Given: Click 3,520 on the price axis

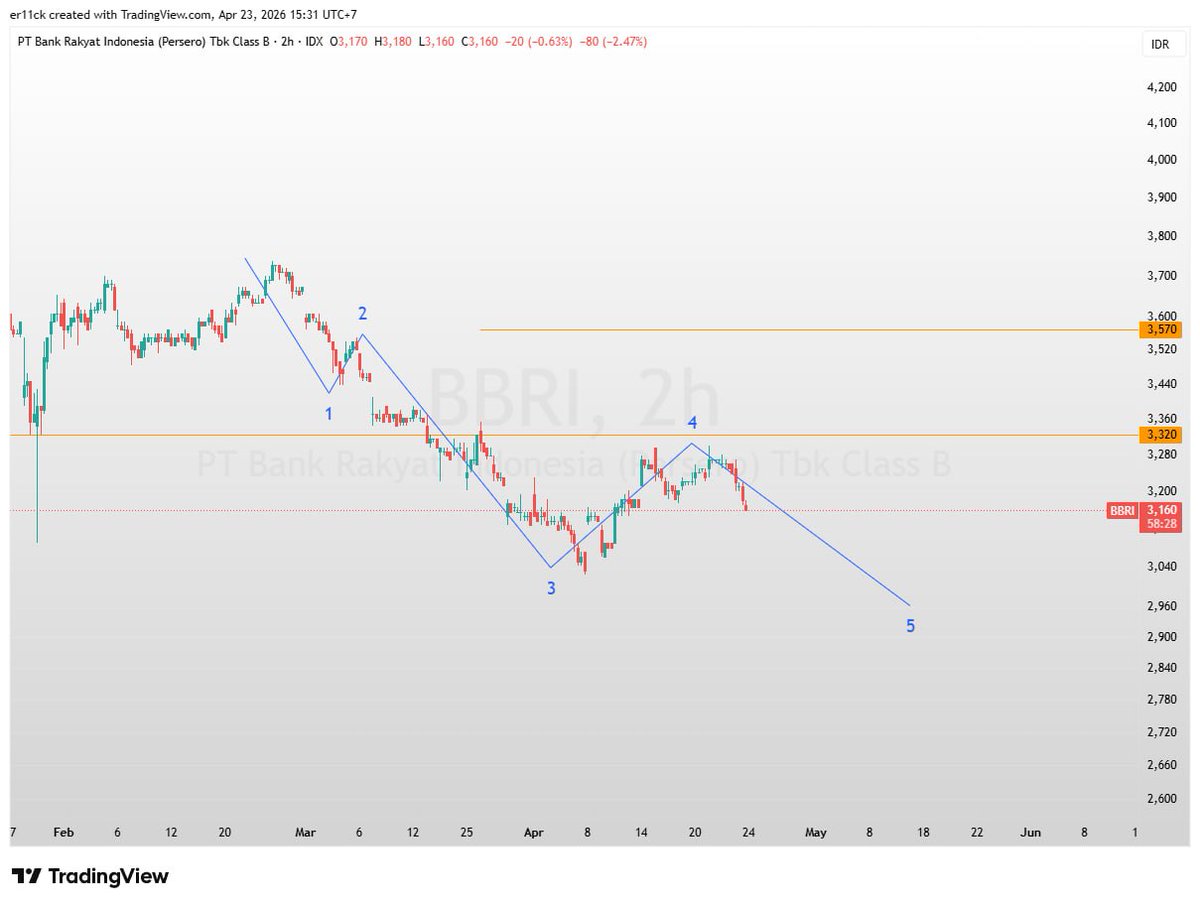Looking at the screenshot, I should tap(1162, 349).
